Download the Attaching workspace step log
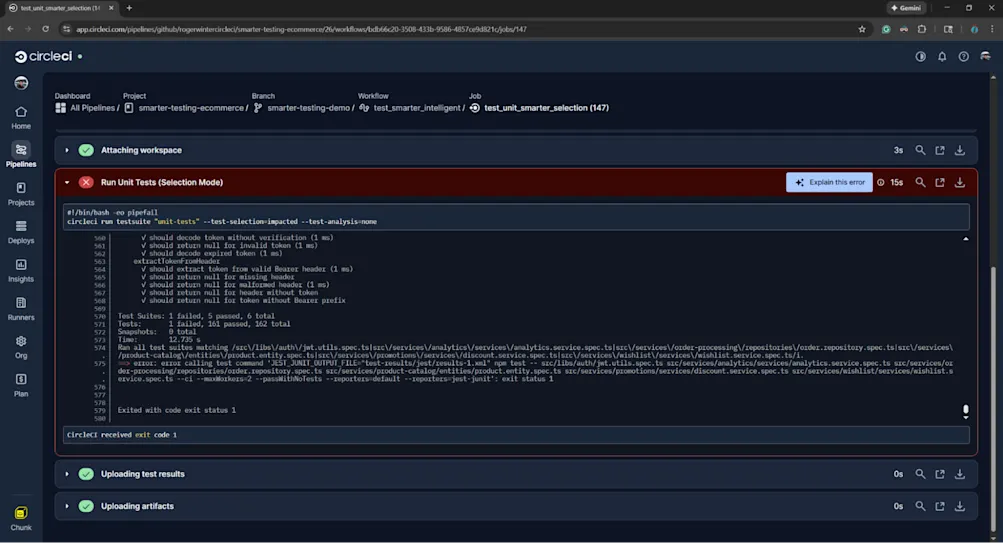This screenshot has width=1003, height=543. [x=960, y=150]
